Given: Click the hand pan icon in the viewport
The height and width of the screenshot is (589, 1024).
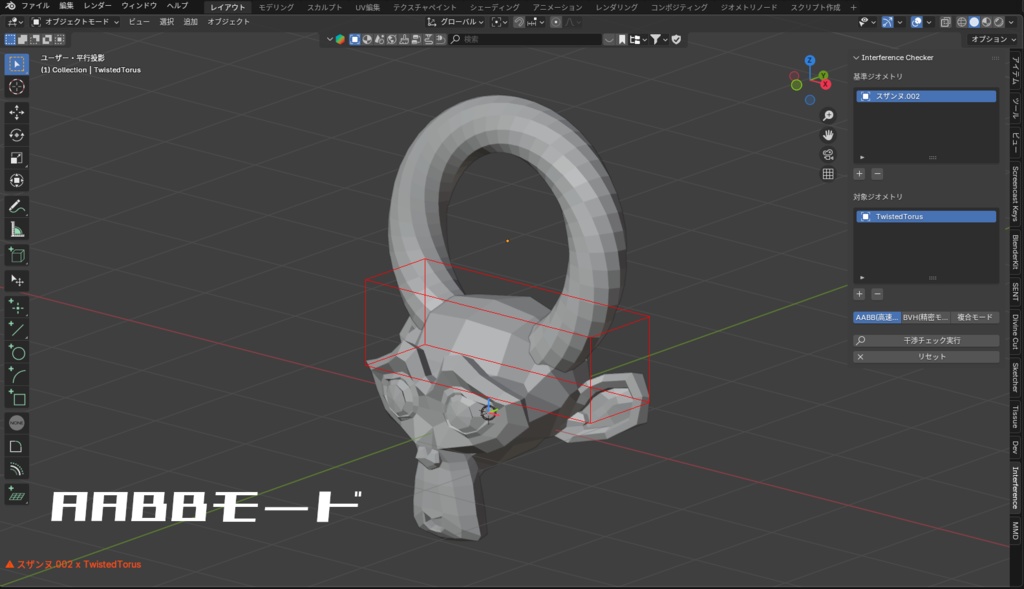Looking at the screenshot, I should click(x=828, y=135).
